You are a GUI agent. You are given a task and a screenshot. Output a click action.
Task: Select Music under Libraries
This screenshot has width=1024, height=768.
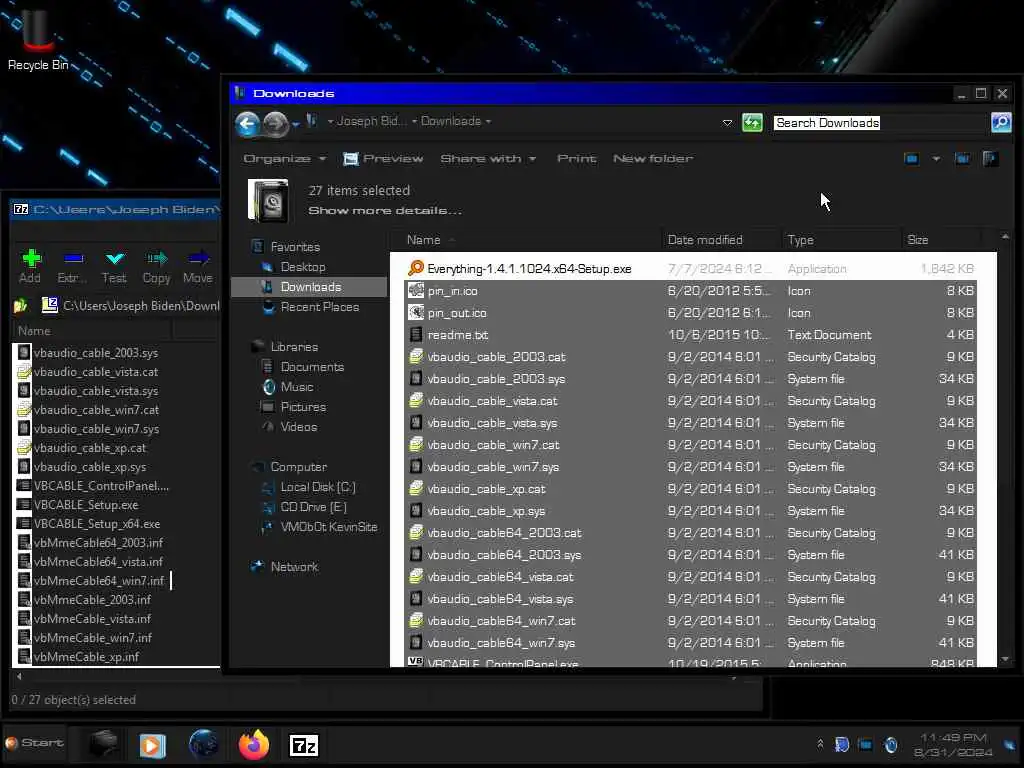(297, 387)
